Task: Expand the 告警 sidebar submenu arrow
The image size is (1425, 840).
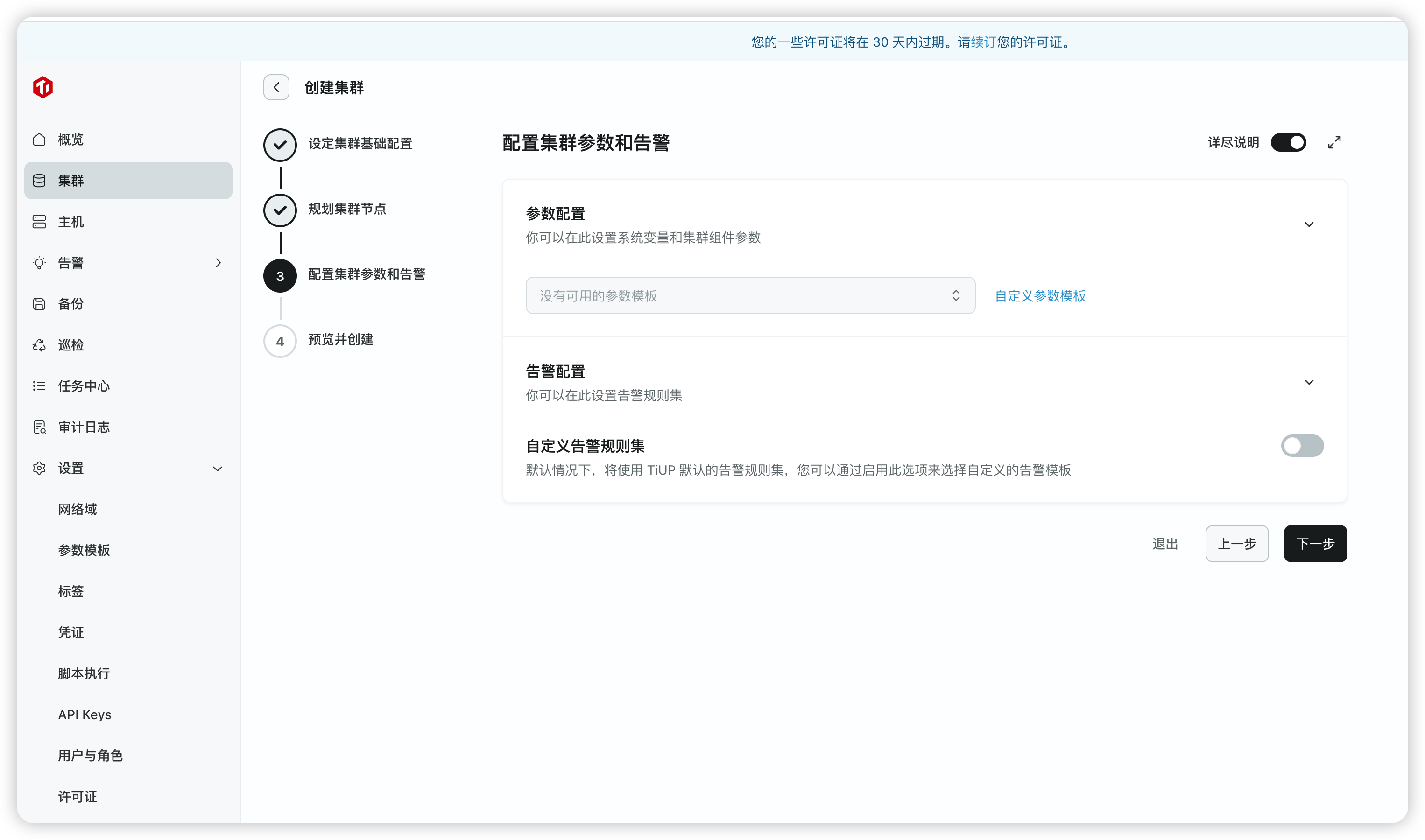Action: point(218,263)
